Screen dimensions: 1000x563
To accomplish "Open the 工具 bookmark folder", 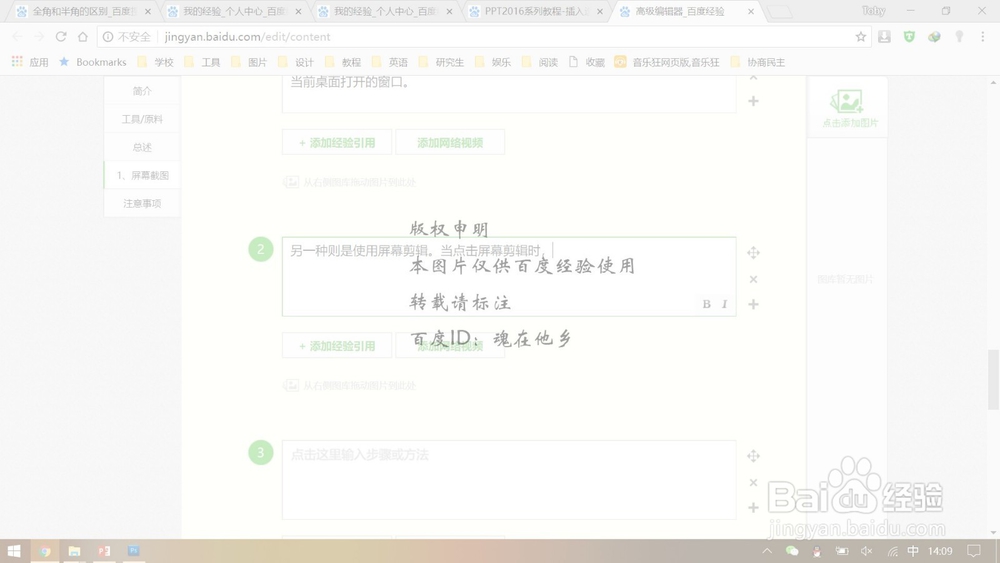I will 202,62.
